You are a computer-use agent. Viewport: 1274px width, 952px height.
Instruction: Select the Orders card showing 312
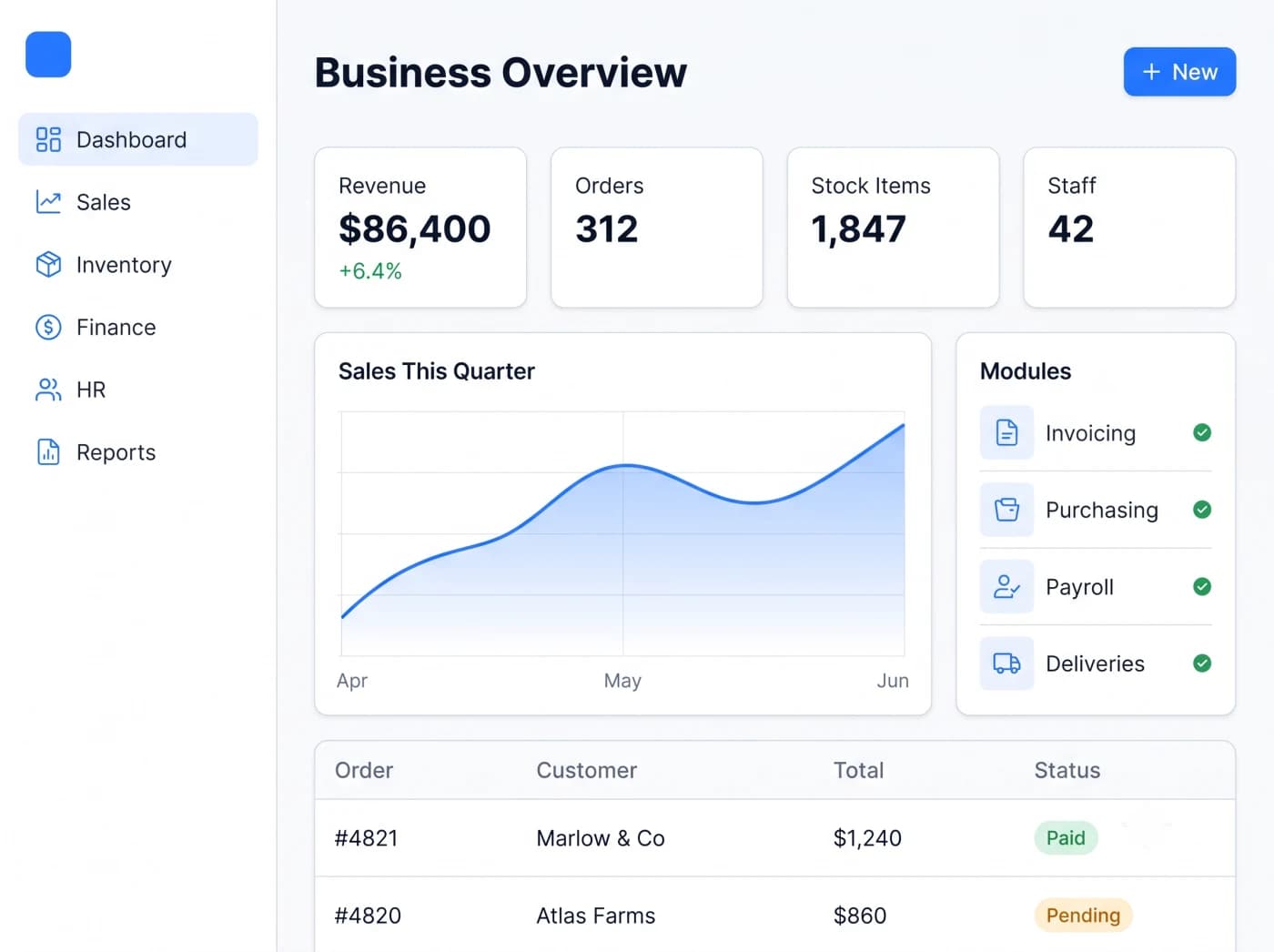[657, 228]
